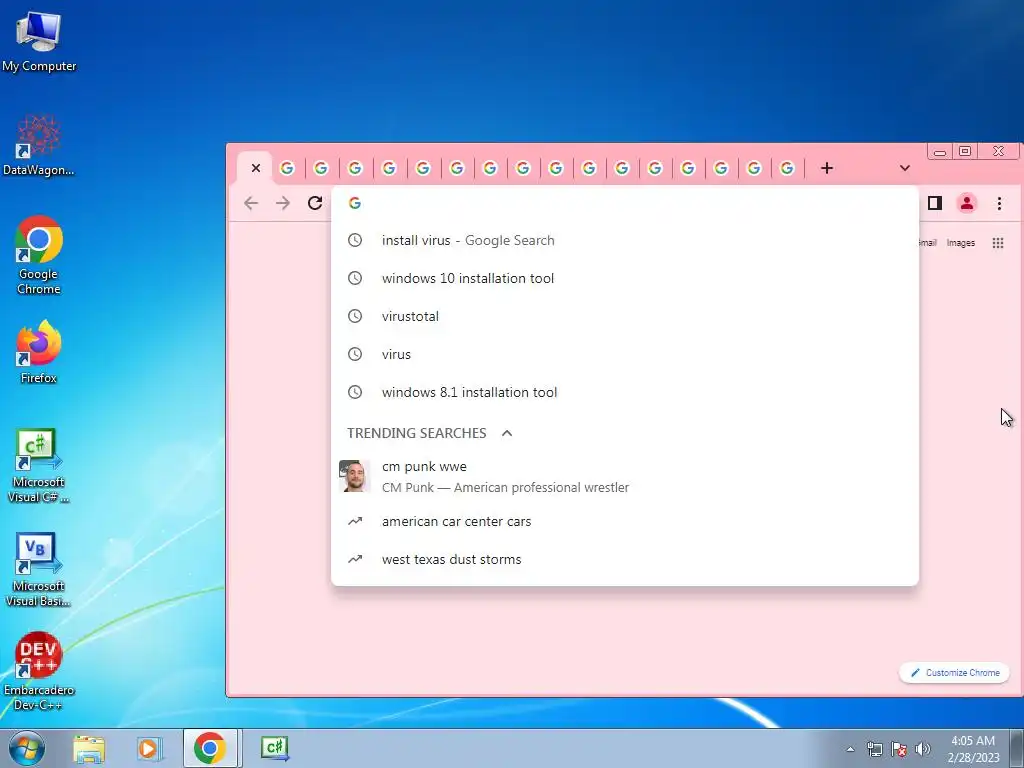Click the CM Punk thumbnail photo
This screenshot has height=768, width=1024.
click(x=355, y=476)
